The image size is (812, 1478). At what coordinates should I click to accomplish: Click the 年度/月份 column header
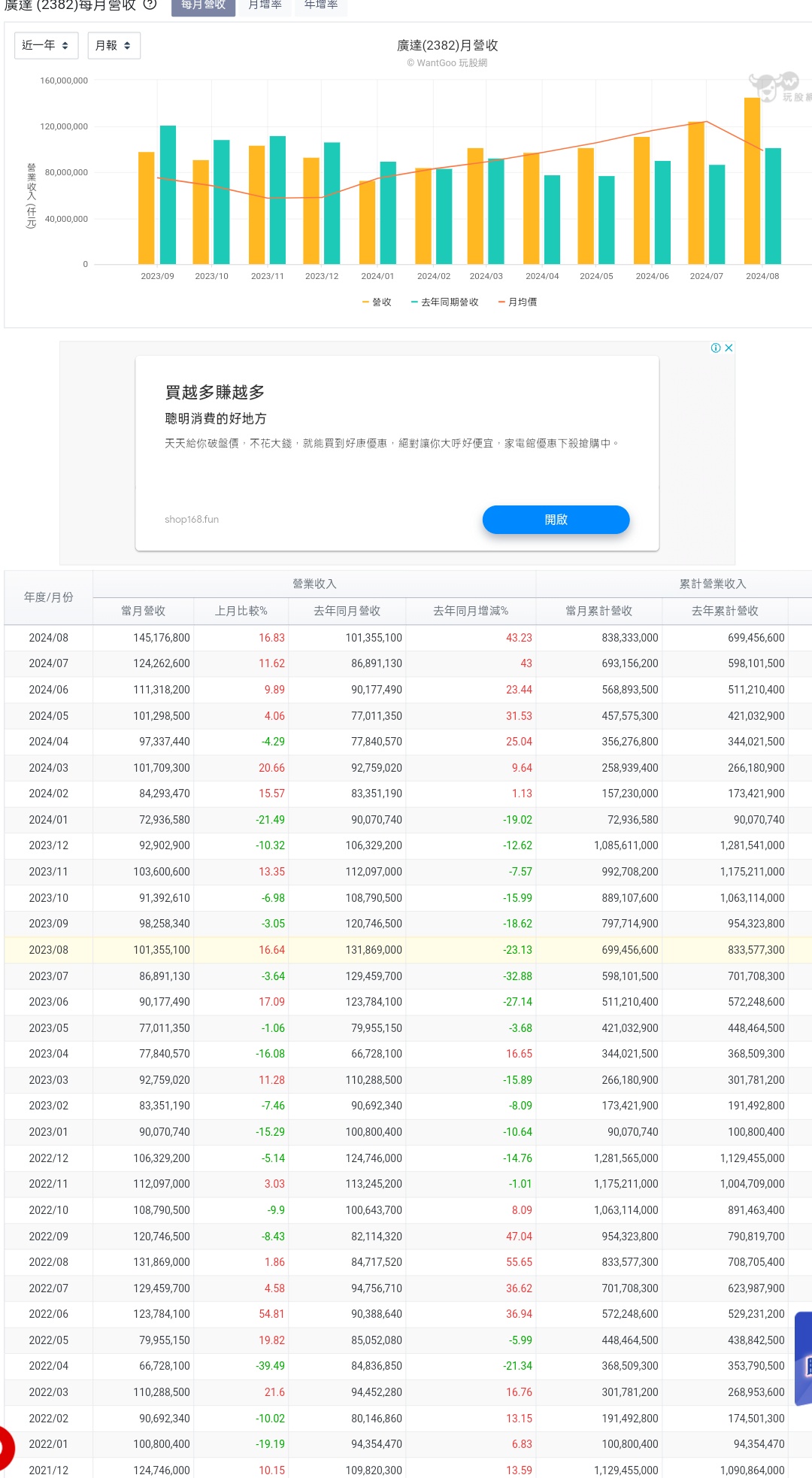49,597
